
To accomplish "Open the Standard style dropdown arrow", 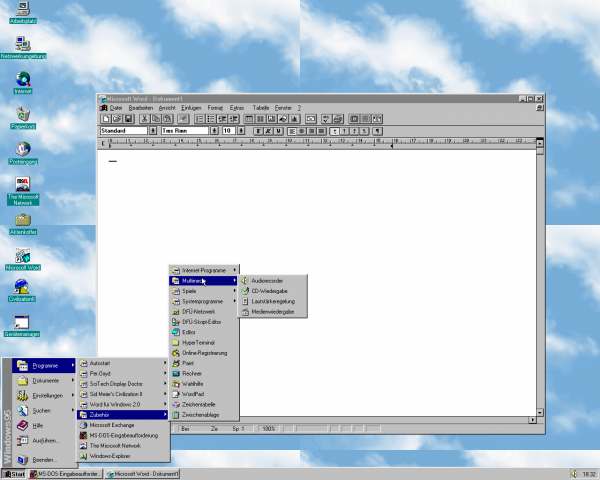I will pos(153,131).
